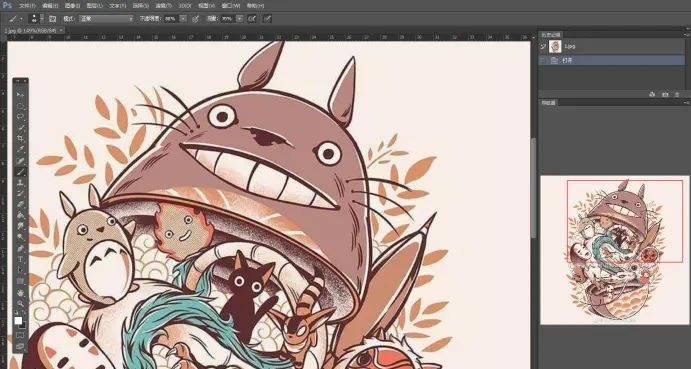The height and width of the screenshot is (369, 691).
Task: Select the Path Selection tool
Action: [x=20, y=270]
